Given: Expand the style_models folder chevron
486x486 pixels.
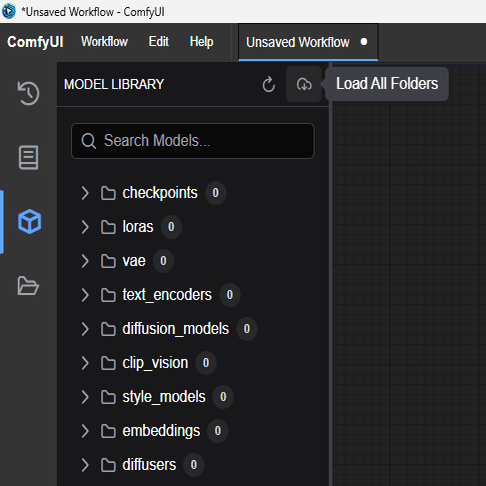Looking at the screenshot, I should point(85,397).
